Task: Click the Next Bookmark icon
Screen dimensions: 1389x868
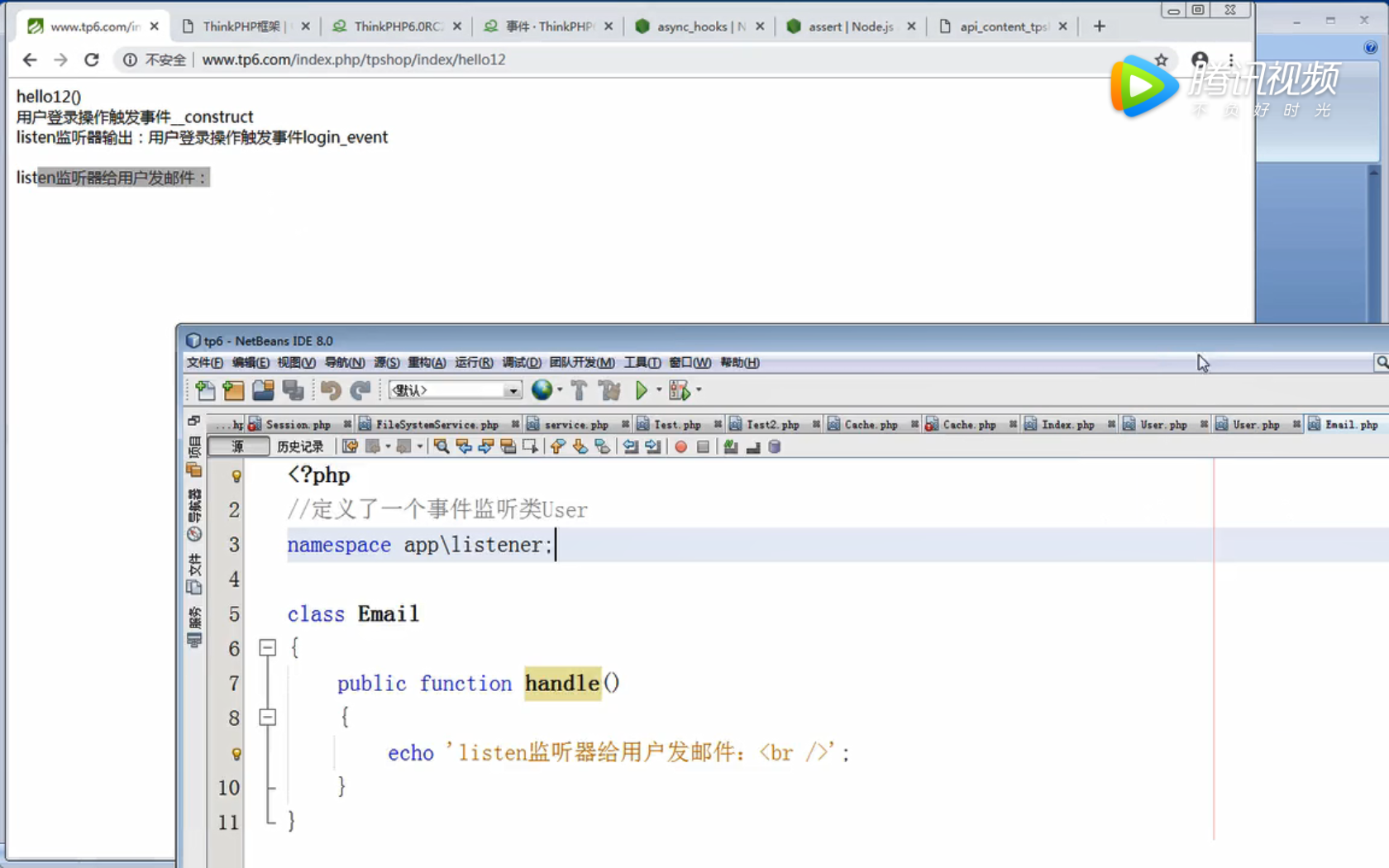Action: 580,446
